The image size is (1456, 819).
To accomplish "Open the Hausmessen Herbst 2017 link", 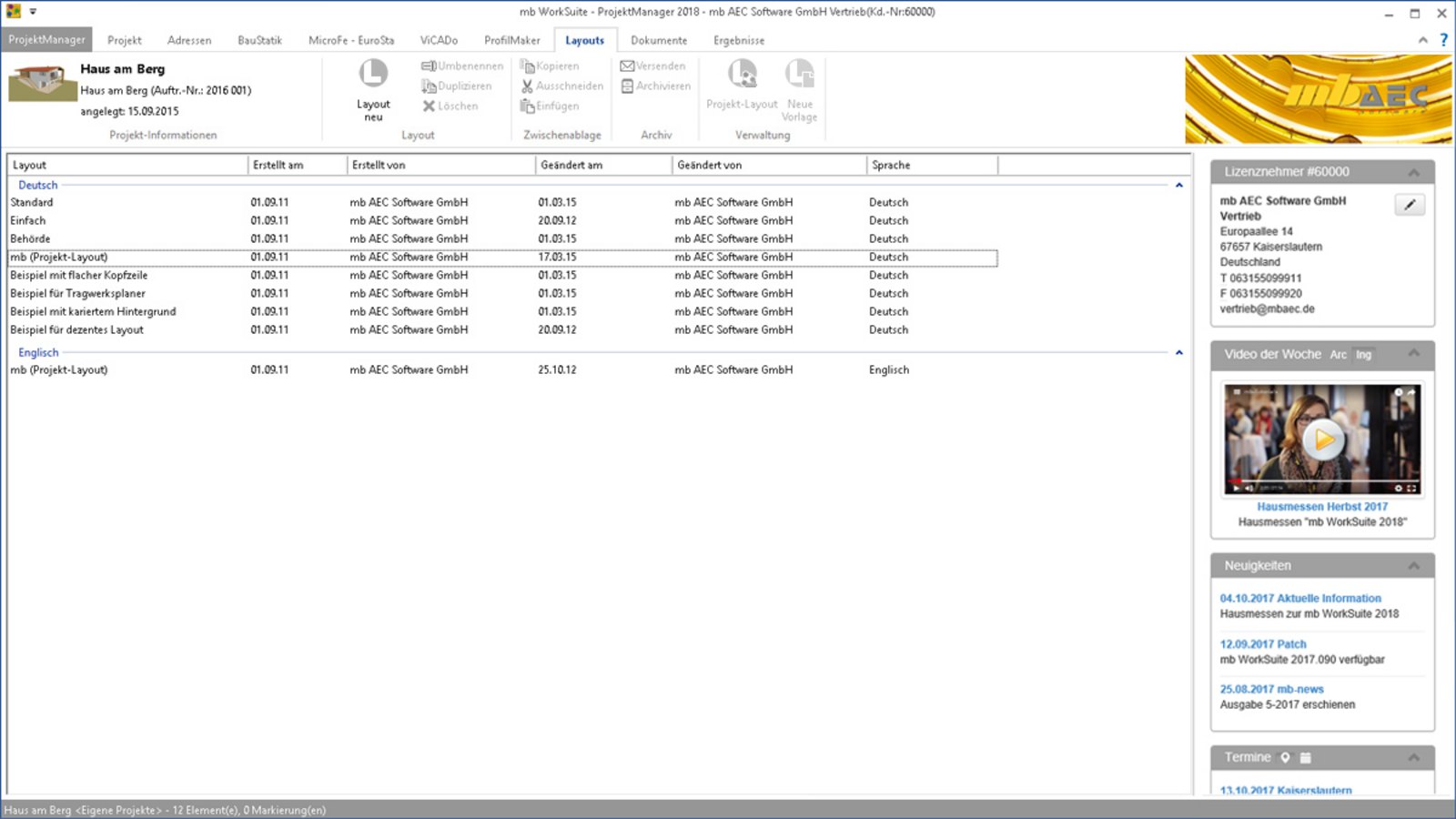I will coord(1322,506).
